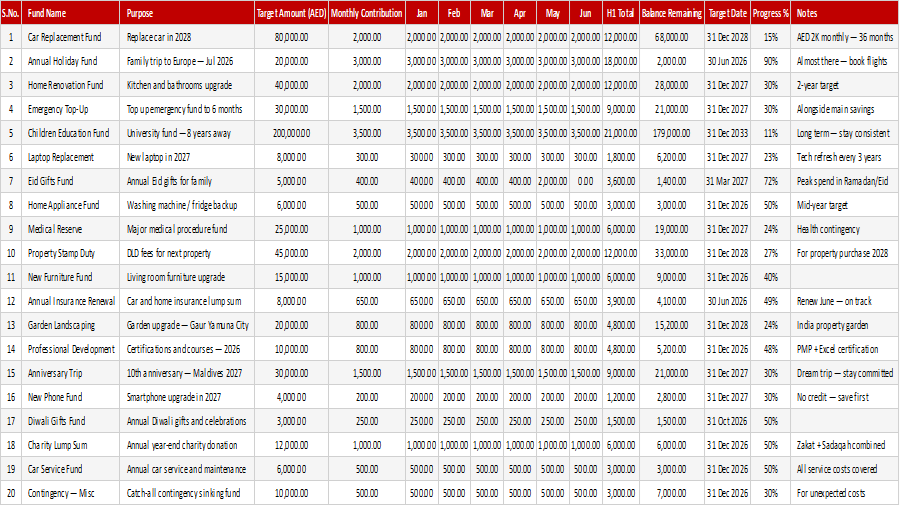Select purpose 'Garden upgrade – Gaur Yamuna City'
This screenshot has width=900, height=529.
coord(188,326)
